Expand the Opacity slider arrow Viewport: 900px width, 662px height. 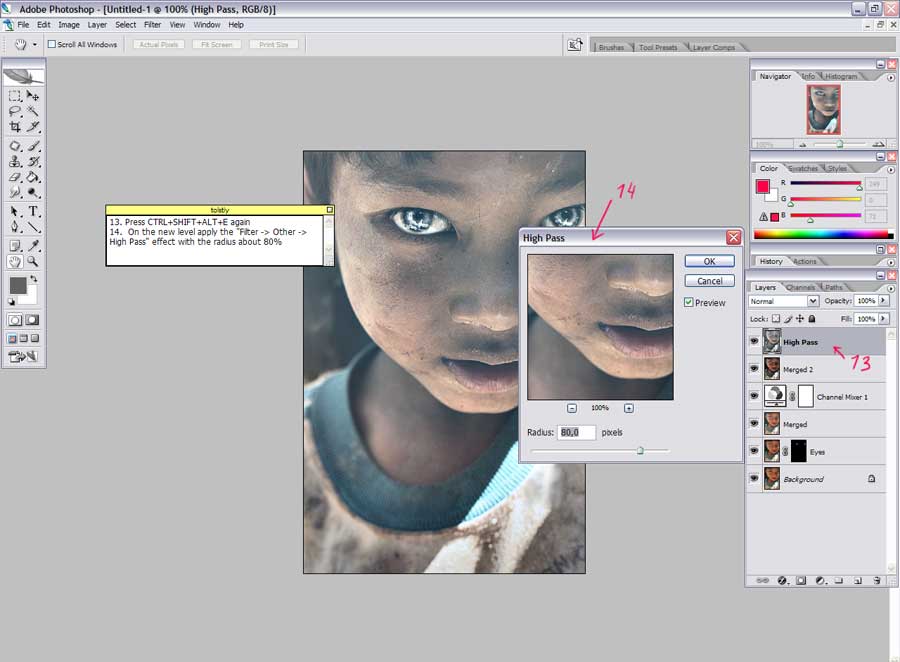point(883,301)
